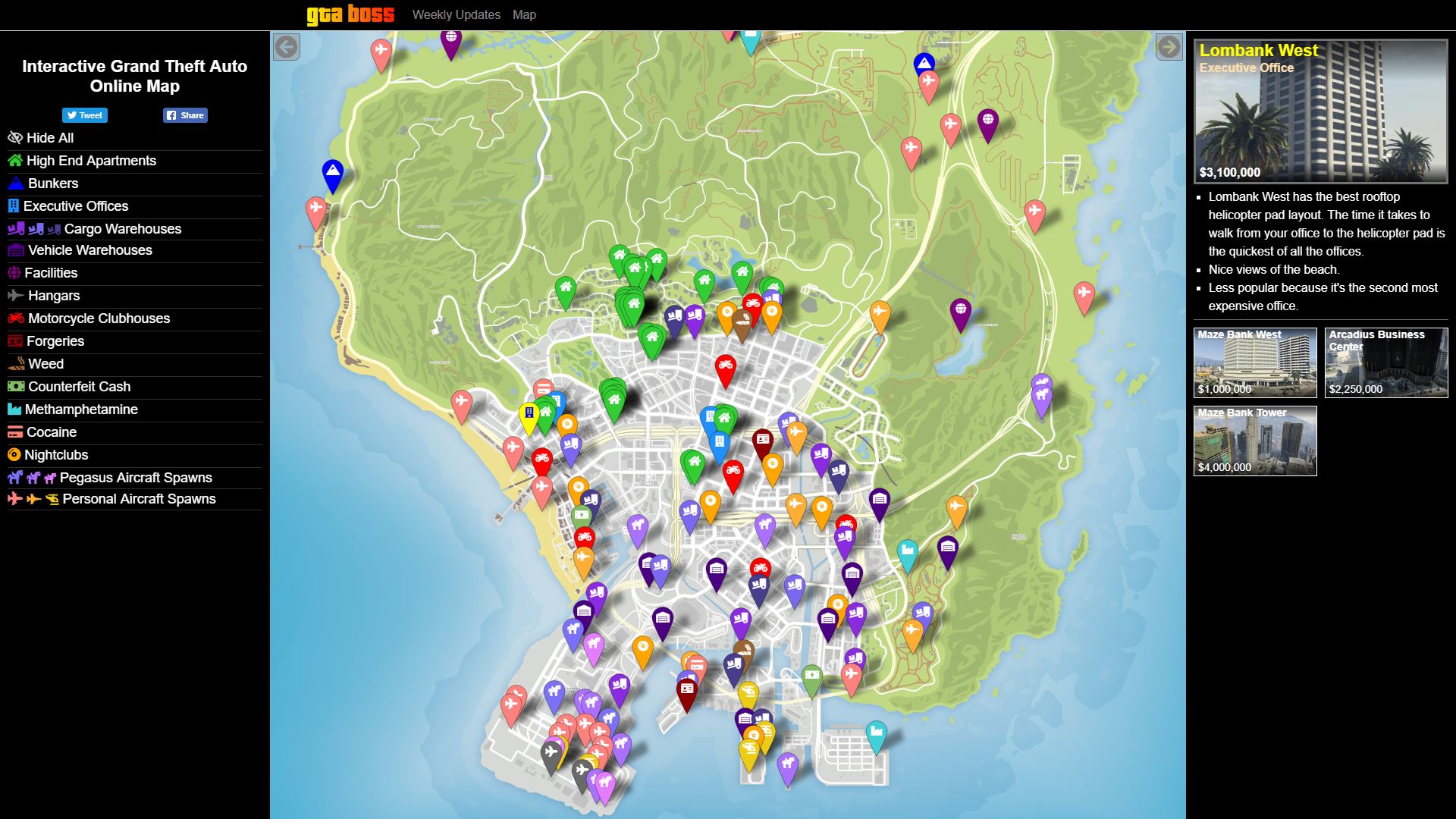Open the Maze Bank West office thumbnail
Screen dimensions: 1456x819
[1255, 362]
